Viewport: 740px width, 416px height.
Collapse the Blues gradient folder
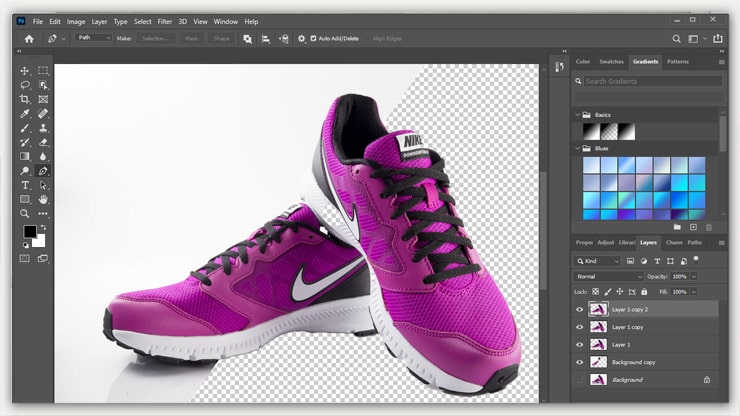pos(578,148)
